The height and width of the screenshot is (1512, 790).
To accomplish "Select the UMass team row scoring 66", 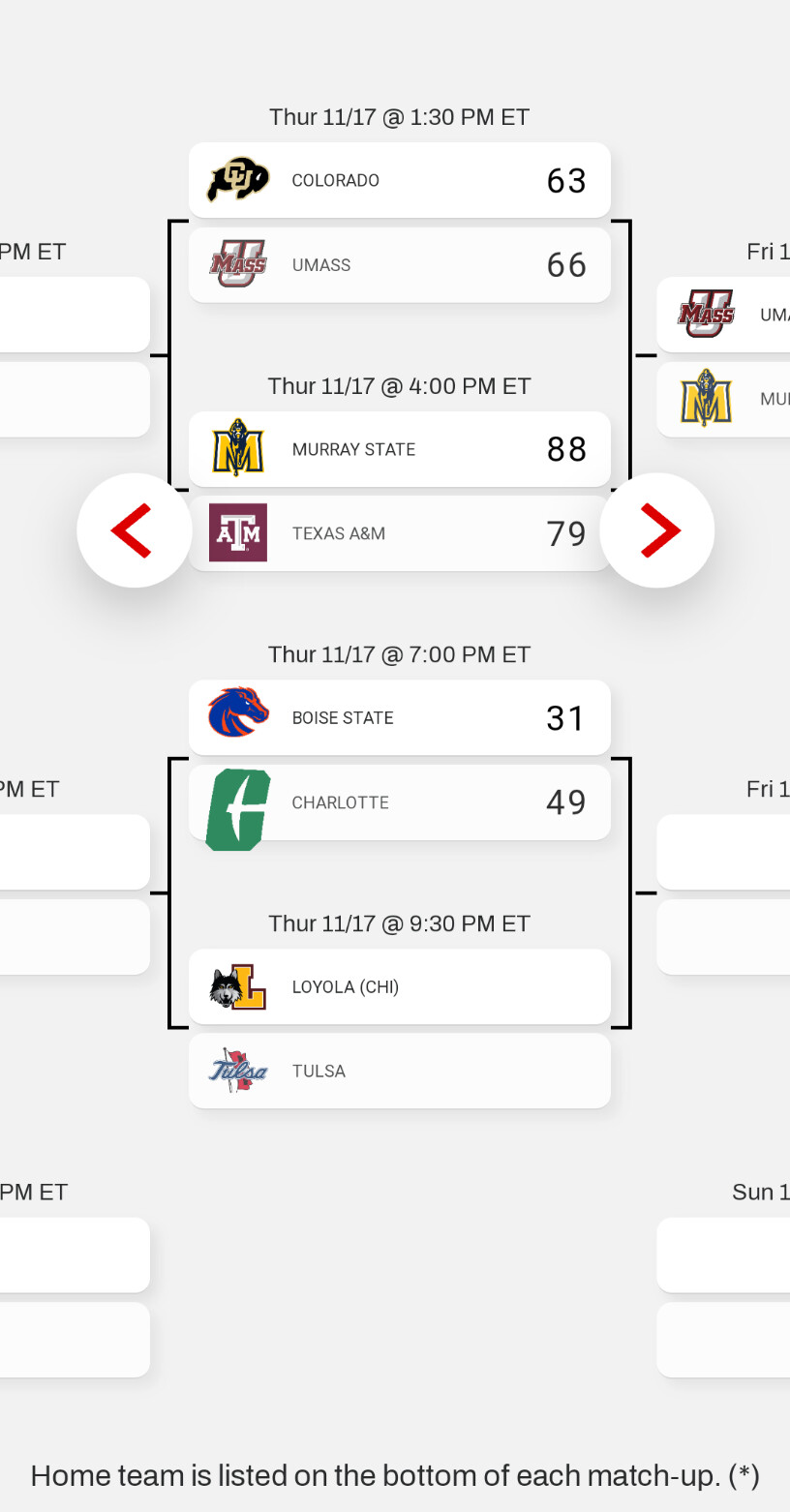I will tap(399, 264).
